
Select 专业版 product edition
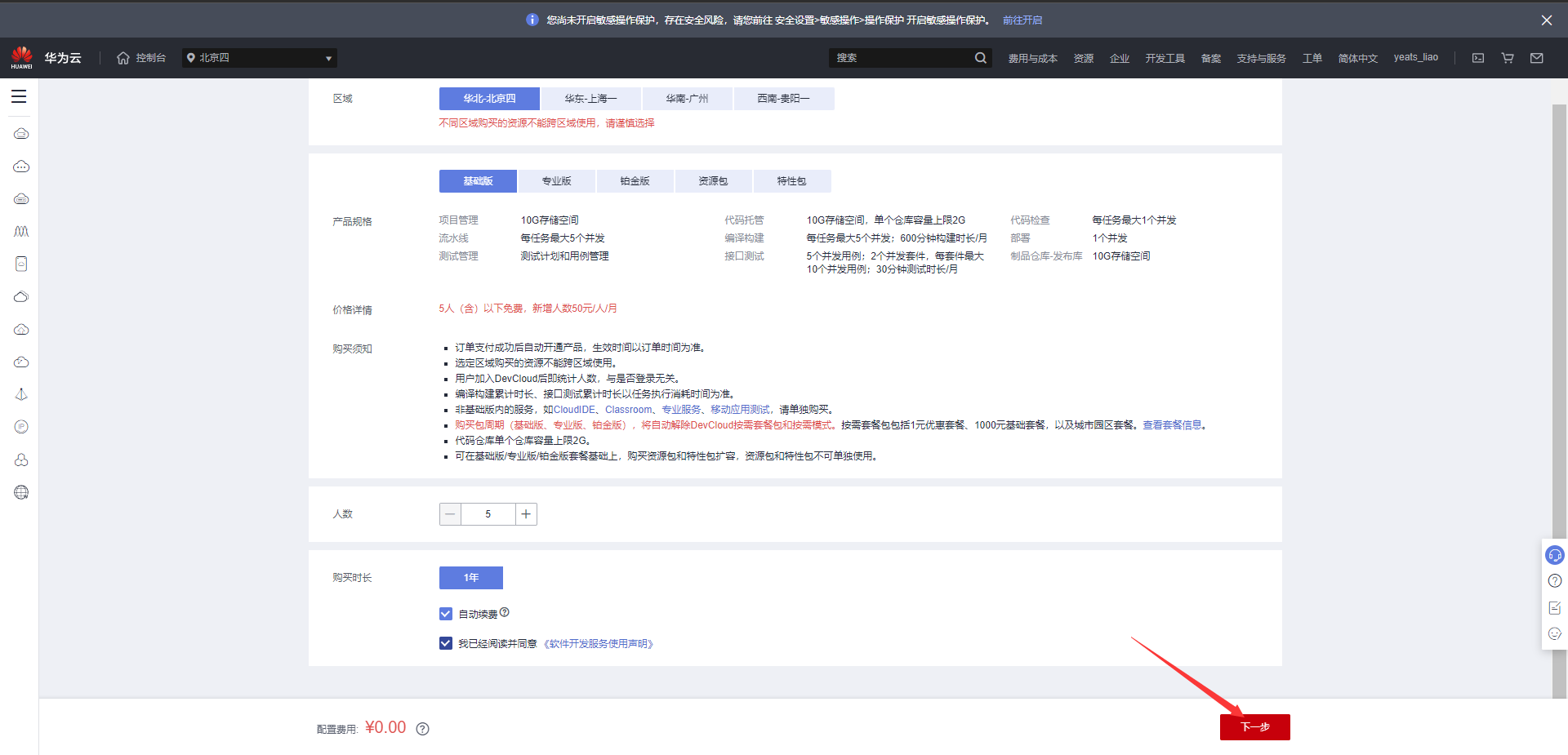pos(557,181)
